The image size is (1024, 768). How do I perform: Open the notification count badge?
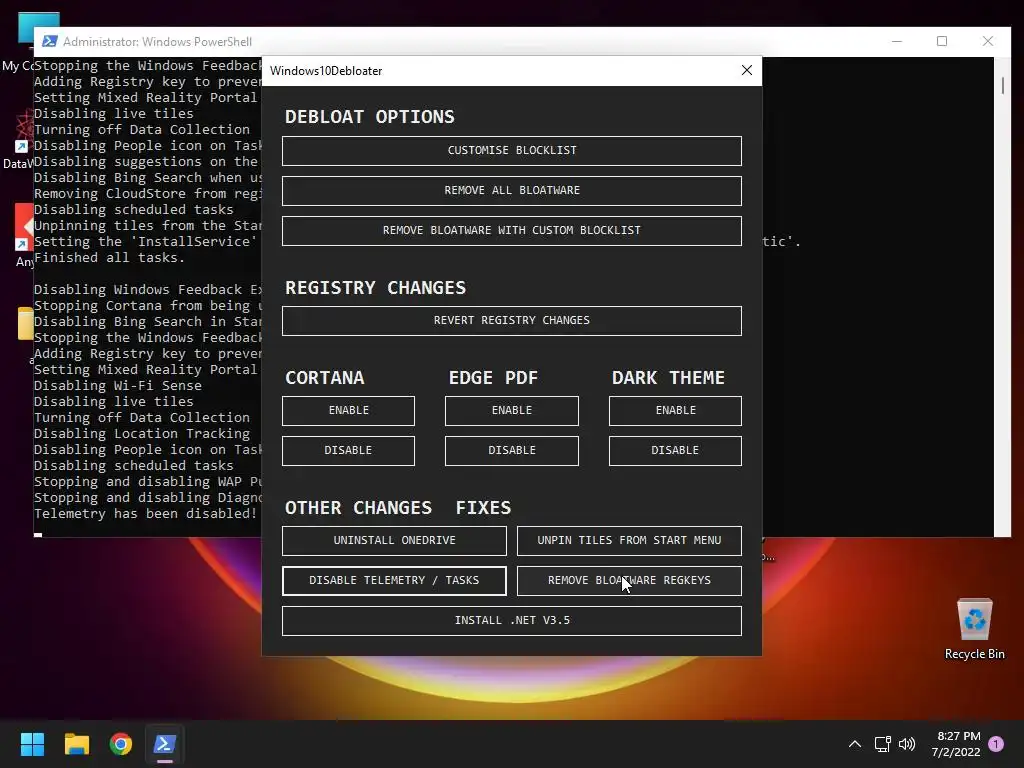tap(996, 744)
